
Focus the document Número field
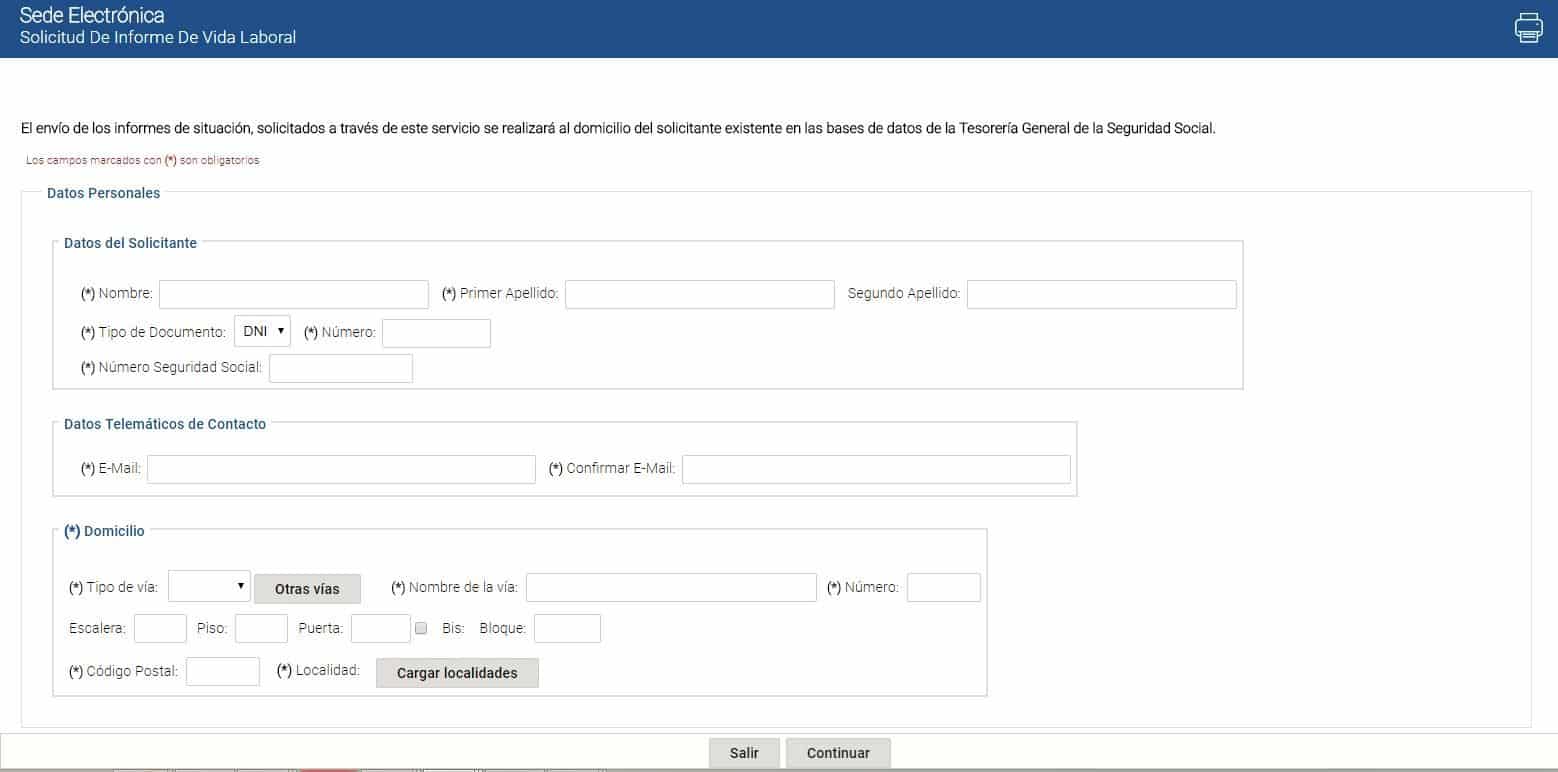tap(436, 333)
